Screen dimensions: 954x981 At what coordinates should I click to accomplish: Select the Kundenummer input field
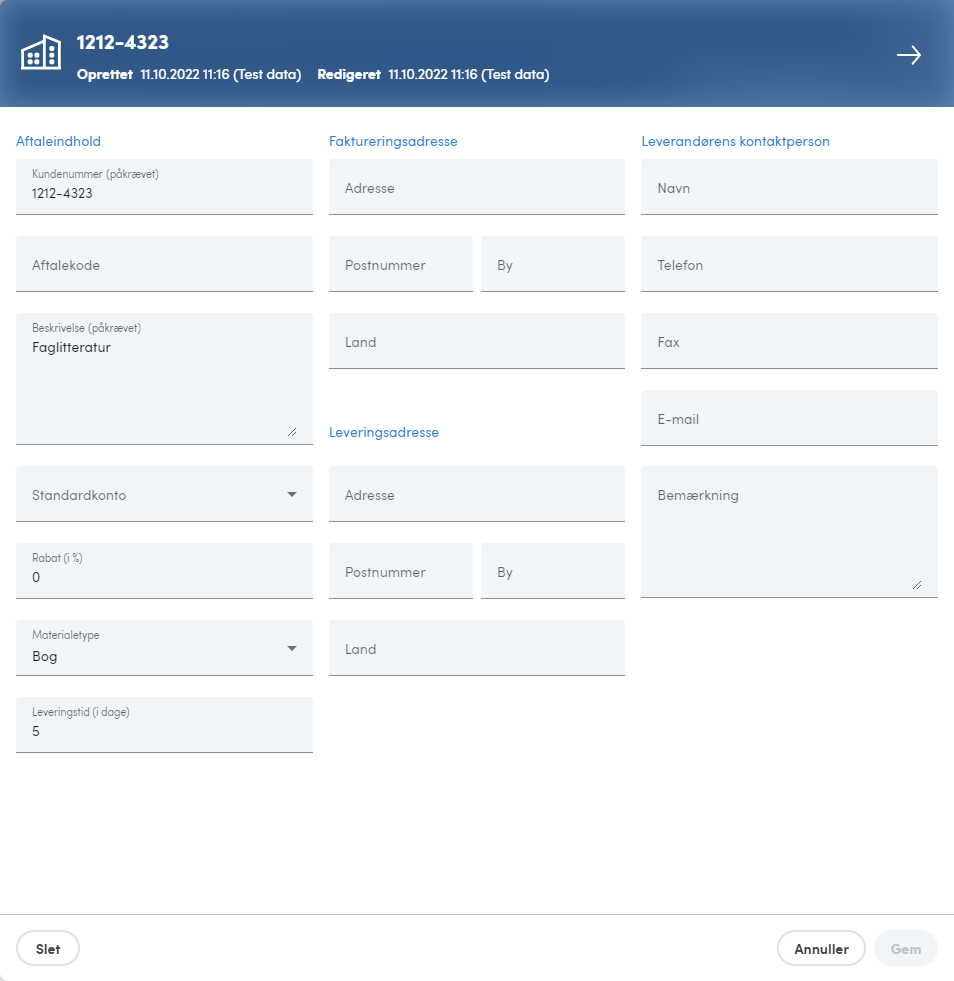point(164,187)
